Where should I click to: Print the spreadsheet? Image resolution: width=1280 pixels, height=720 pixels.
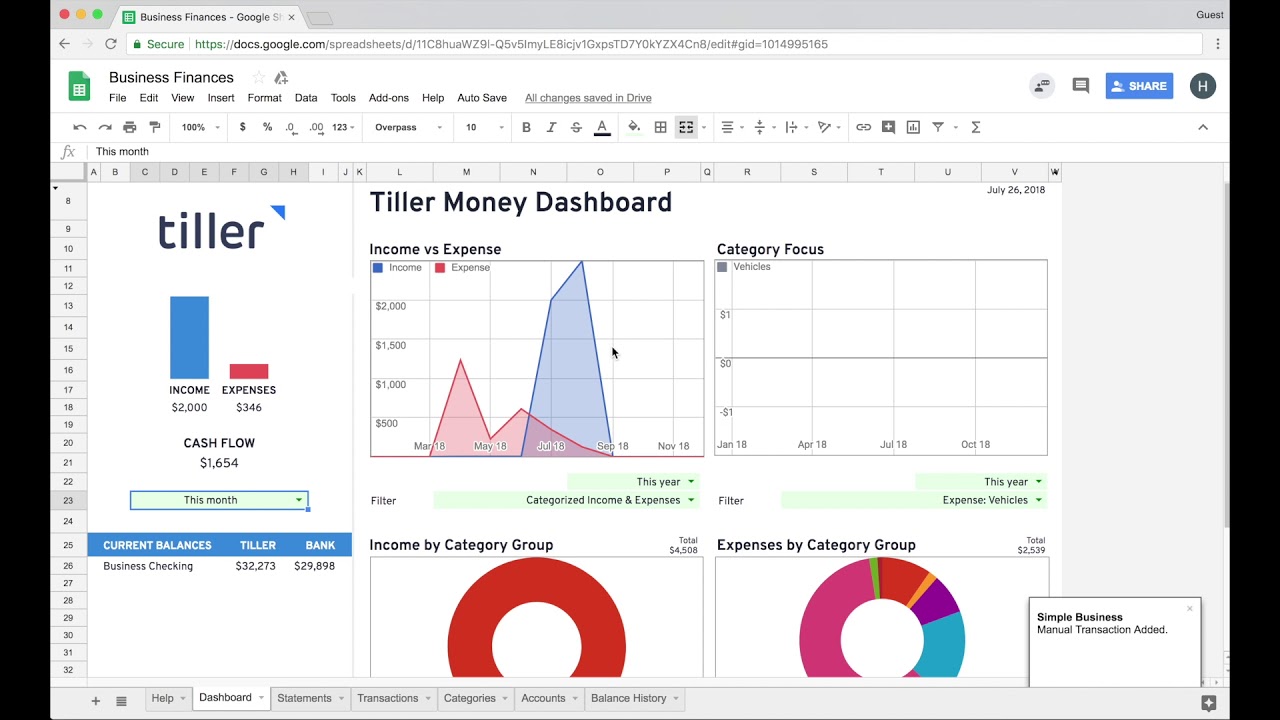130,127
